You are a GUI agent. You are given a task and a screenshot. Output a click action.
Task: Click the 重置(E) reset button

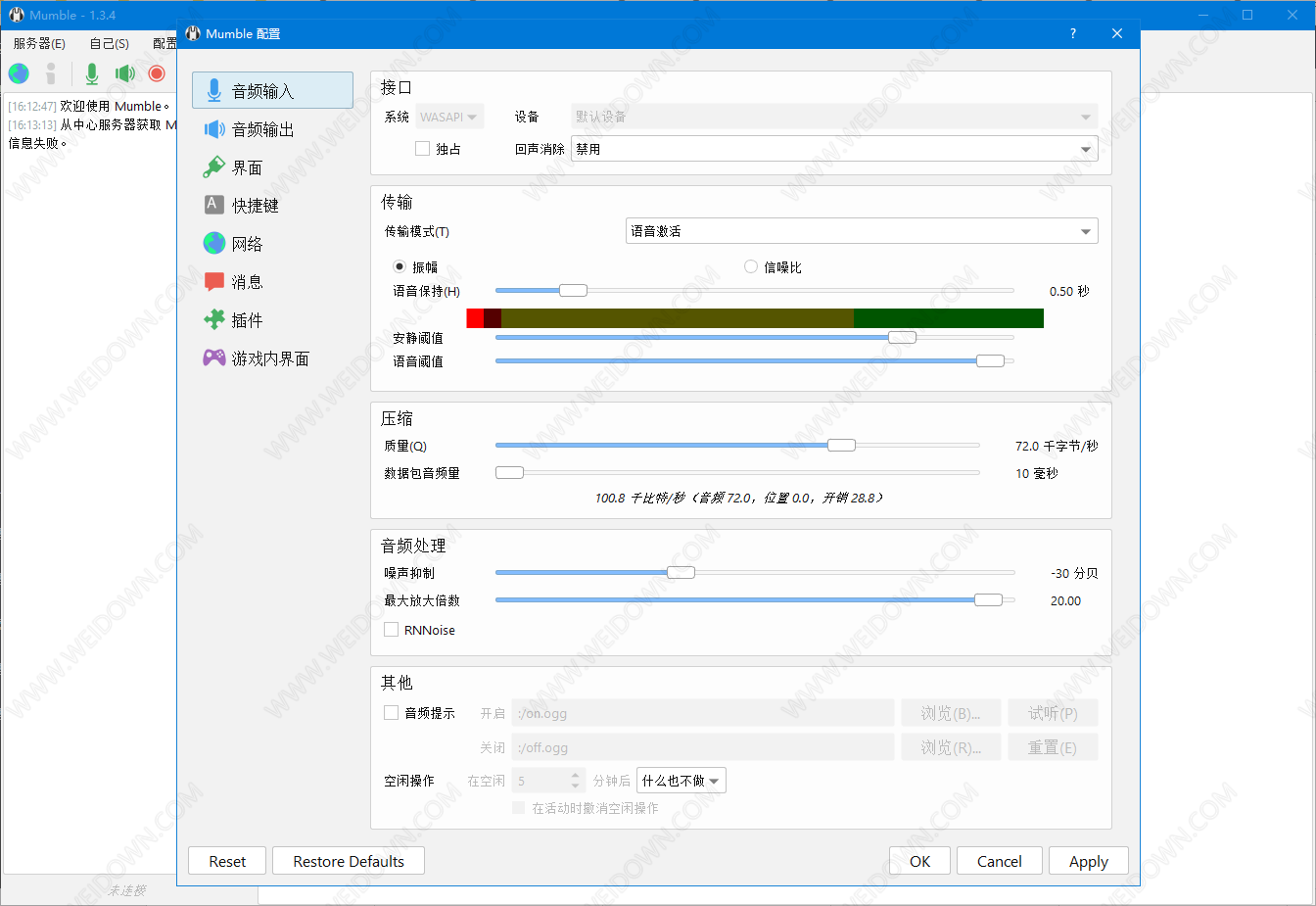(1053, 747)
